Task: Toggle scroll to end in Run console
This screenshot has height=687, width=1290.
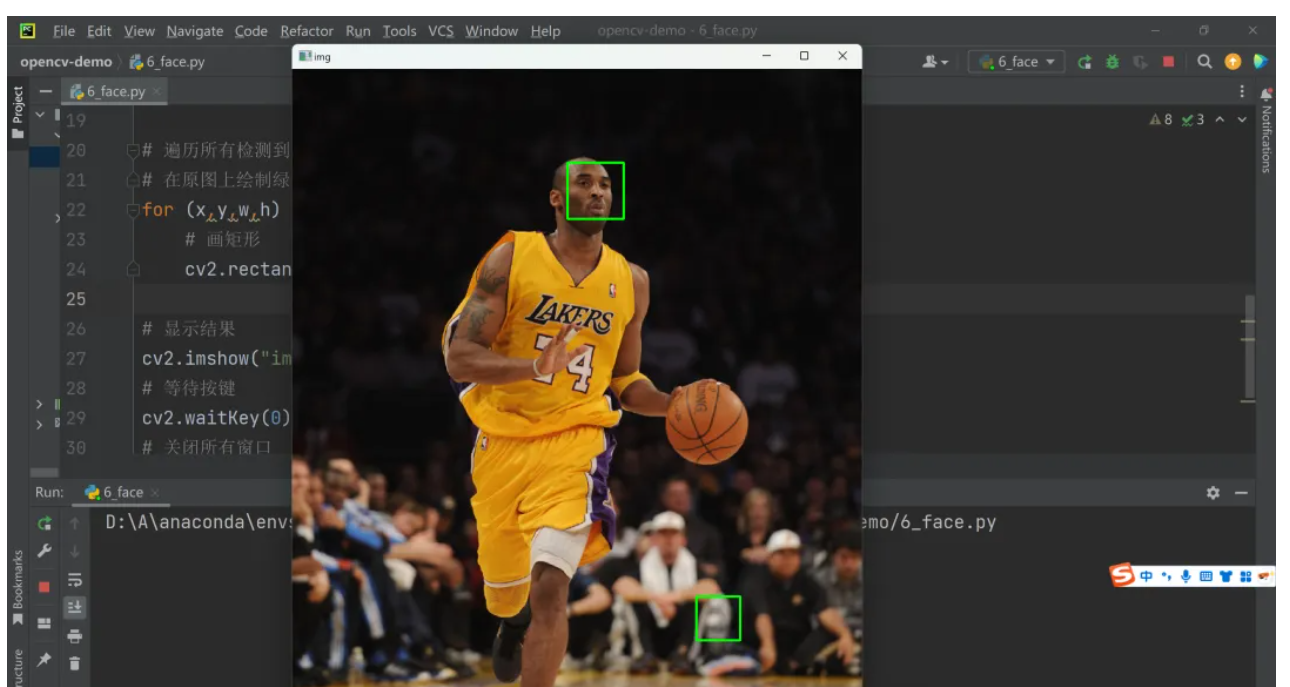Action: [x=75, y=607]
